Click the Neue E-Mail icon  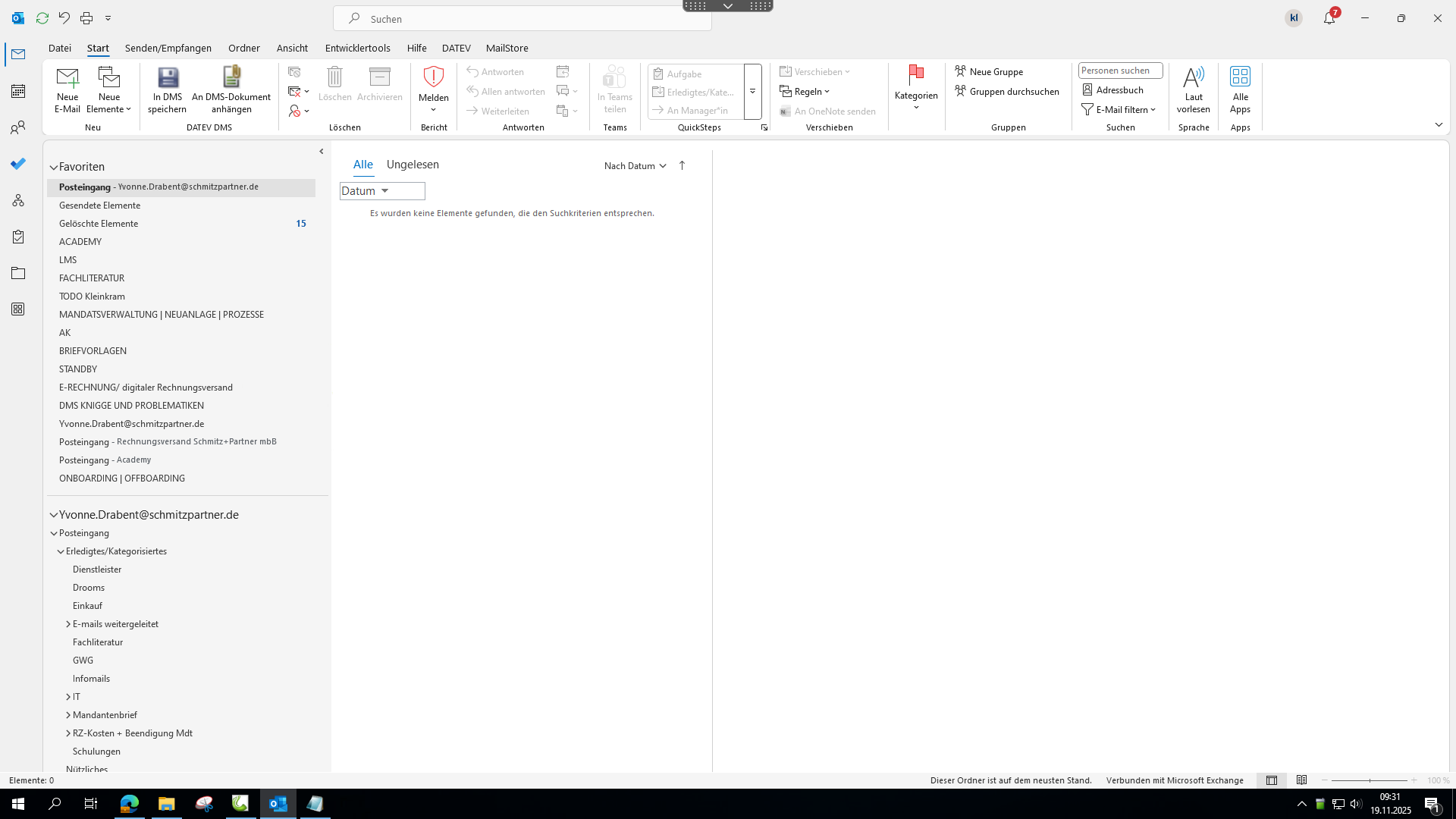pyautogui.click(x=67, y=78)
